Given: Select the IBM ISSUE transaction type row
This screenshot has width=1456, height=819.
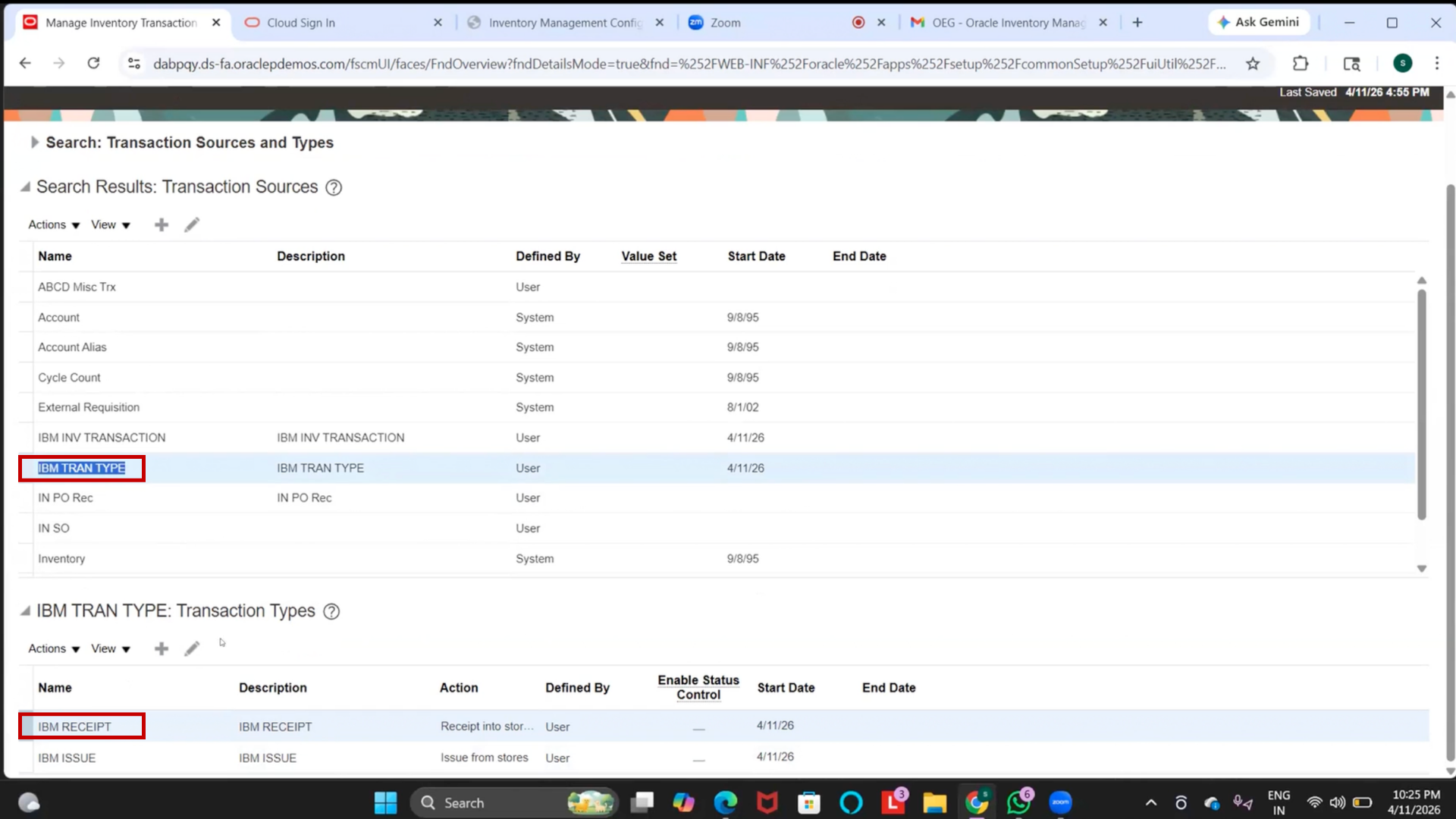Looking at the screenshot, I should tap(724, 758).
